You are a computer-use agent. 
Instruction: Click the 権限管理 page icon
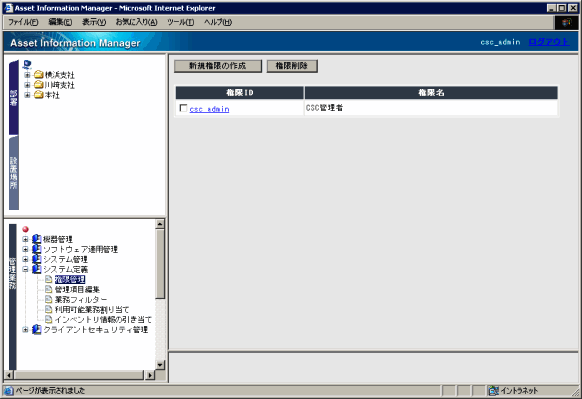[x=48, y=279]
